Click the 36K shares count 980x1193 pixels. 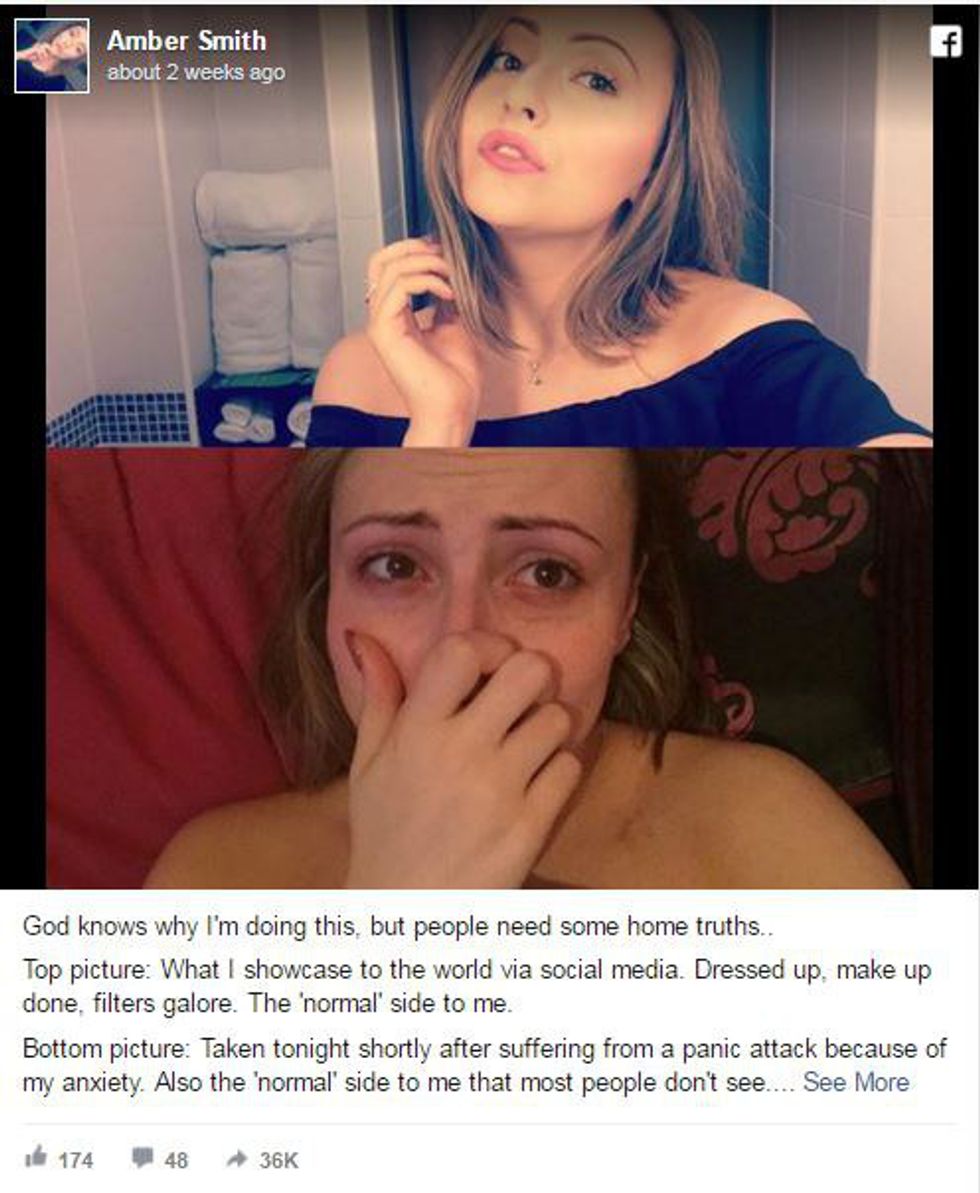pyautogui.click(x=278, y=1160)
